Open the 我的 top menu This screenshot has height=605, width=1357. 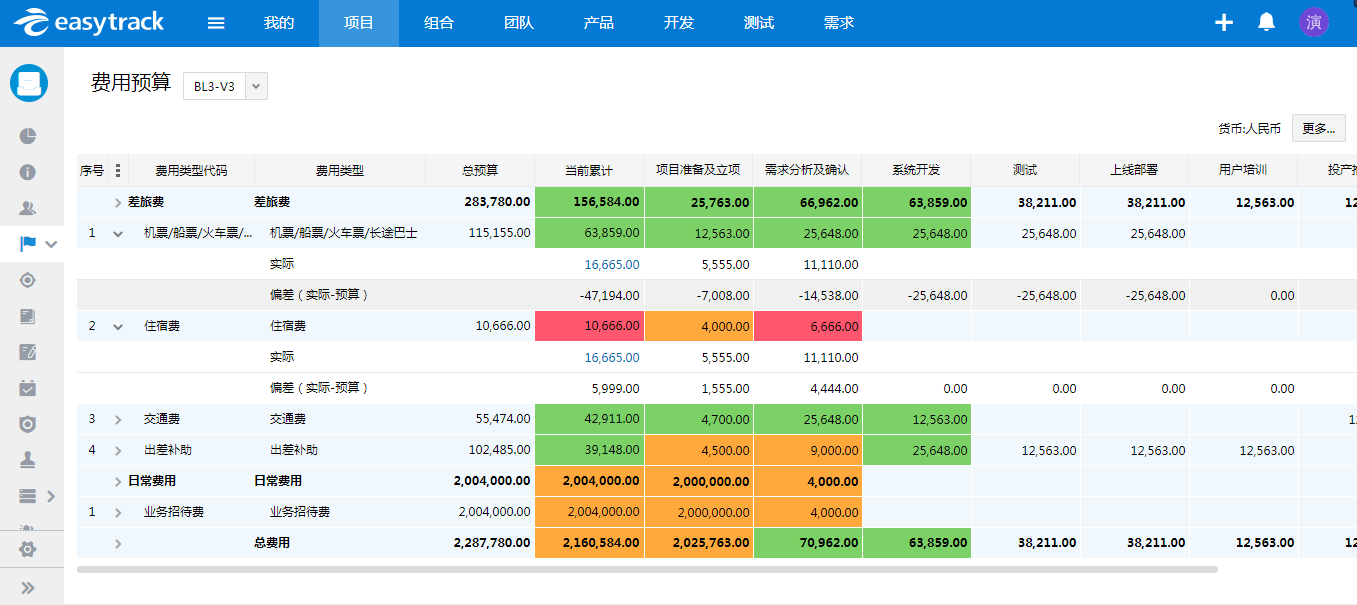tap(279, 23)
